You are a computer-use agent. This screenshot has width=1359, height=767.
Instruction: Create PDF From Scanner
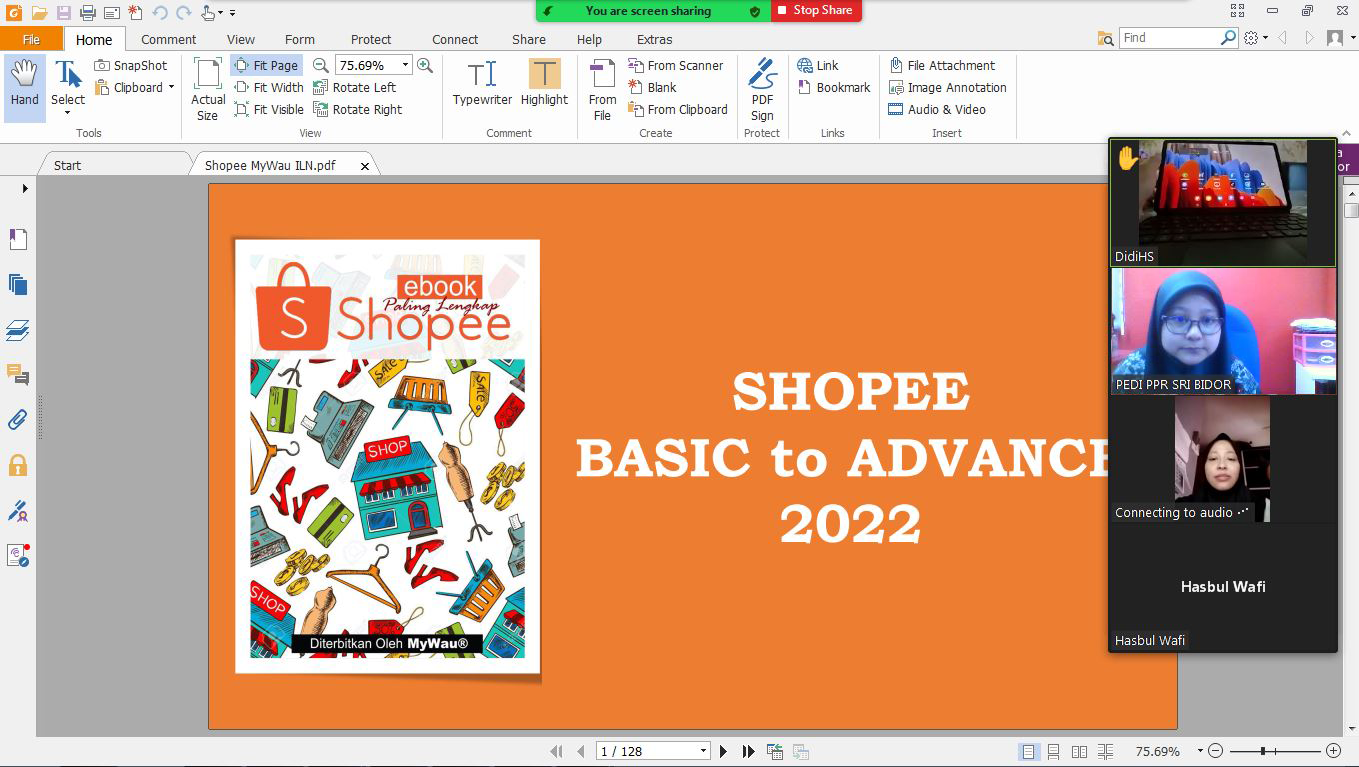pos(675,66)
